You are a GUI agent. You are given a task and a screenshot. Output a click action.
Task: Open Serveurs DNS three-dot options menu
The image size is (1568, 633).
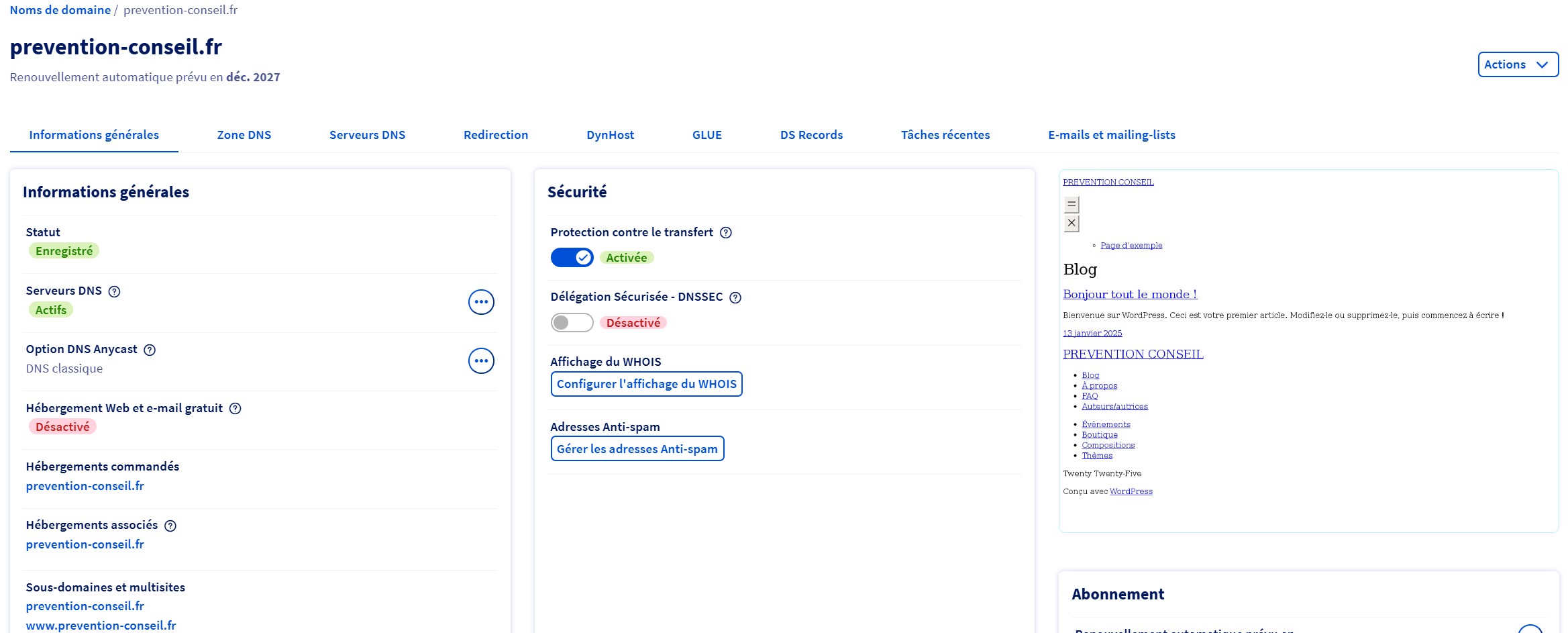tap(481, 302)
